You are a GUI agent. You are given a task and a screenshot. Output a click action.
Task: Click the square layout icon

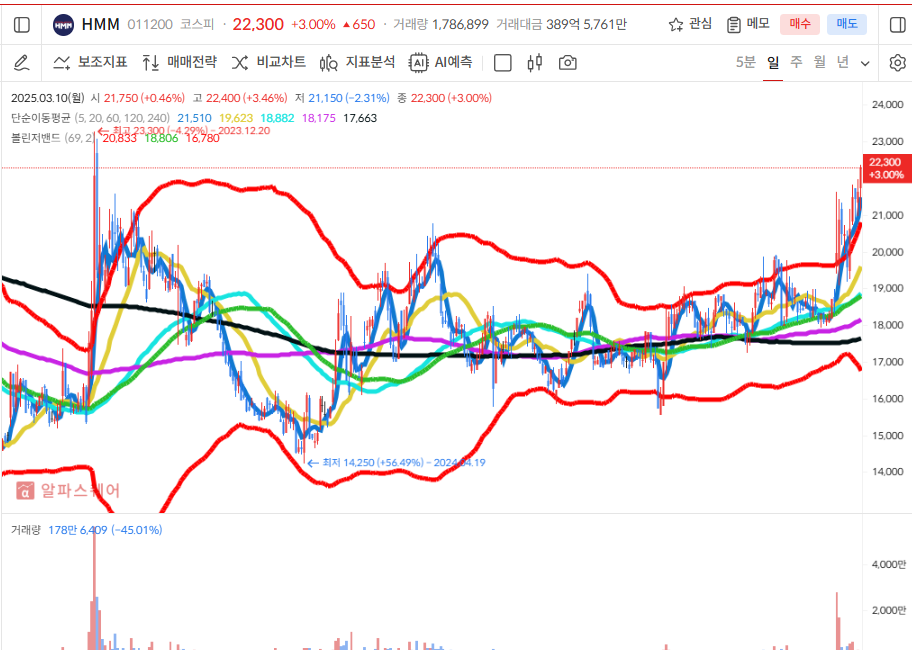coord(503,63)
